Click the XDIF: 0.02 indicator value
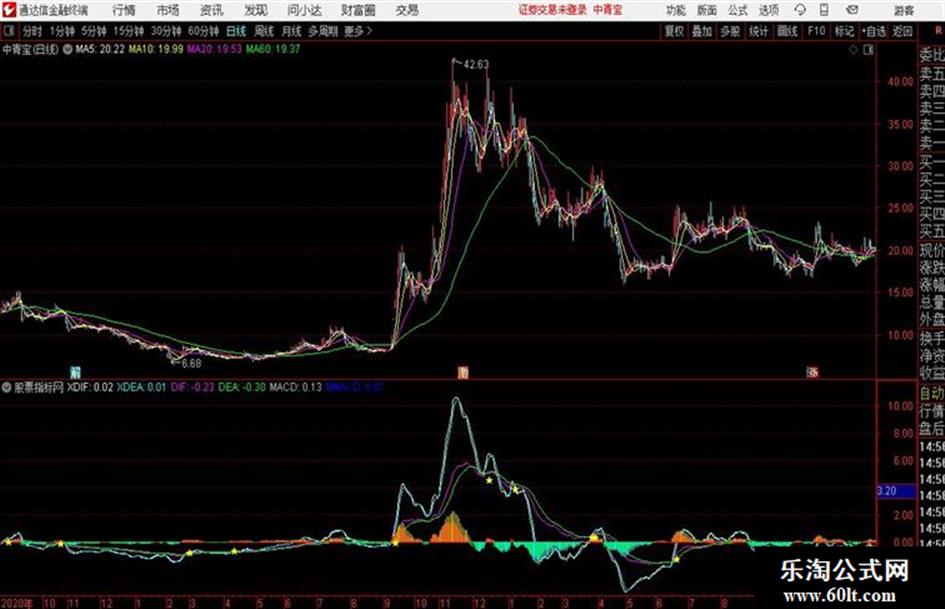Viewport: 945px width, 609px height. click(90, 387)
